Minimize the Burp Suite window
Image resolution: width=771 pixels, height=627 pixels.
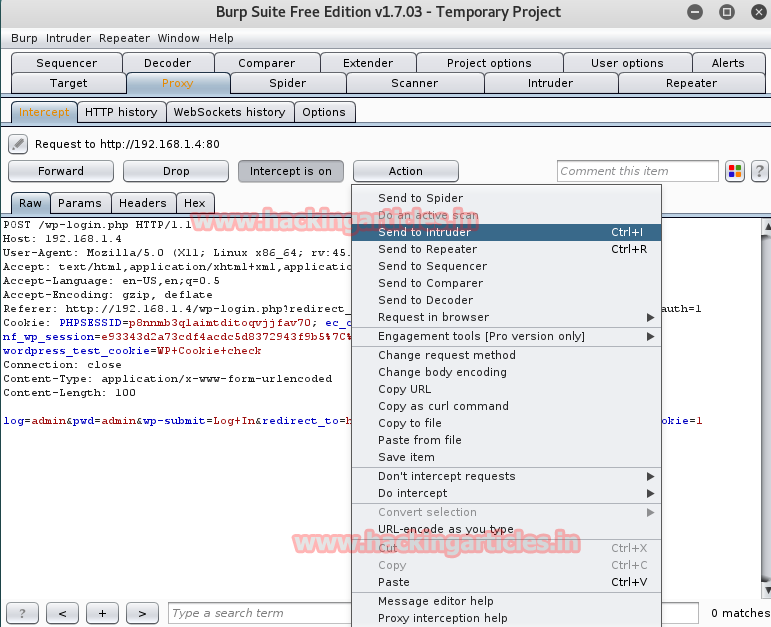click(x=695, y=12)
